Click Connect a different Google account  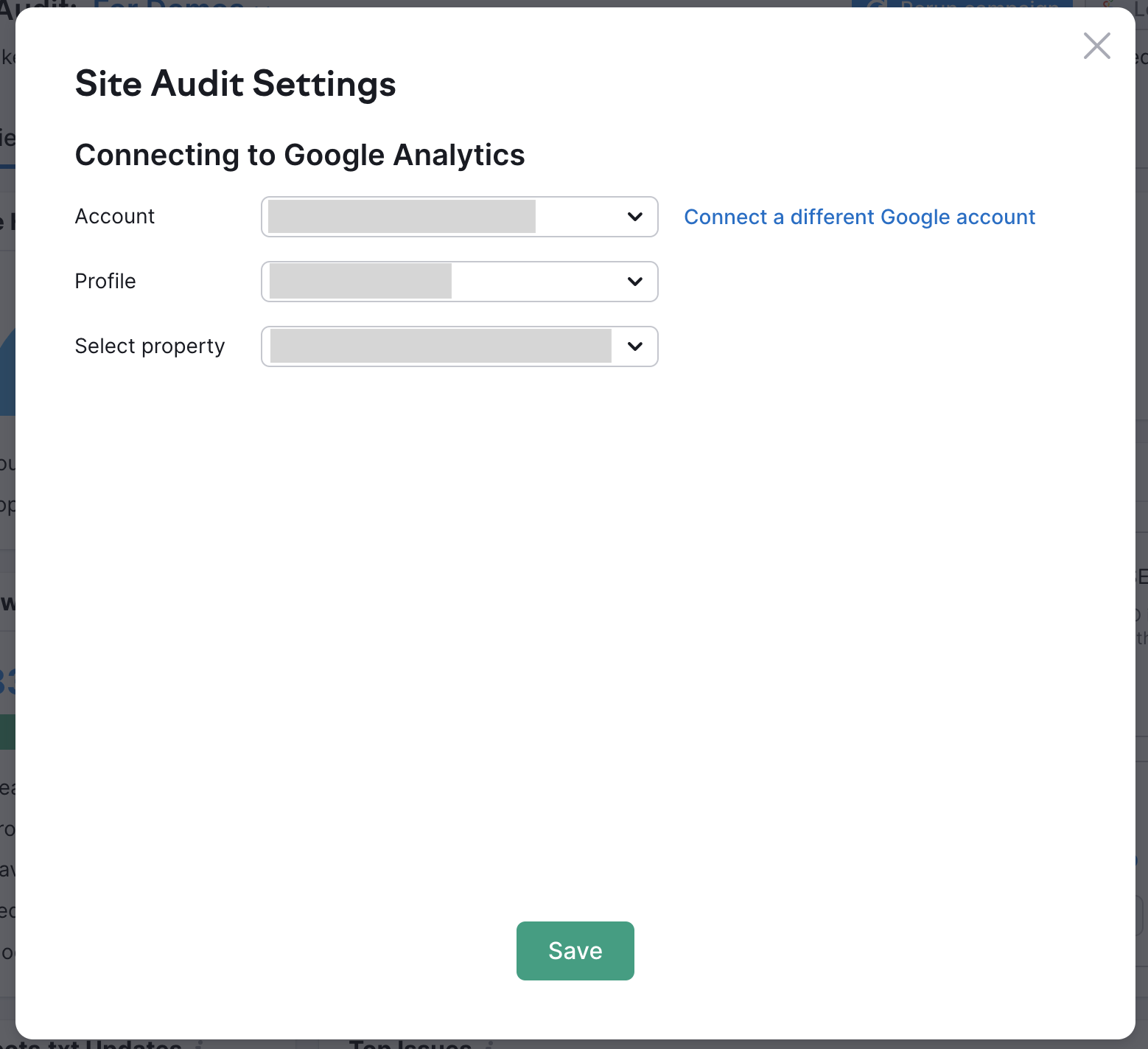[x=859, y=217]
